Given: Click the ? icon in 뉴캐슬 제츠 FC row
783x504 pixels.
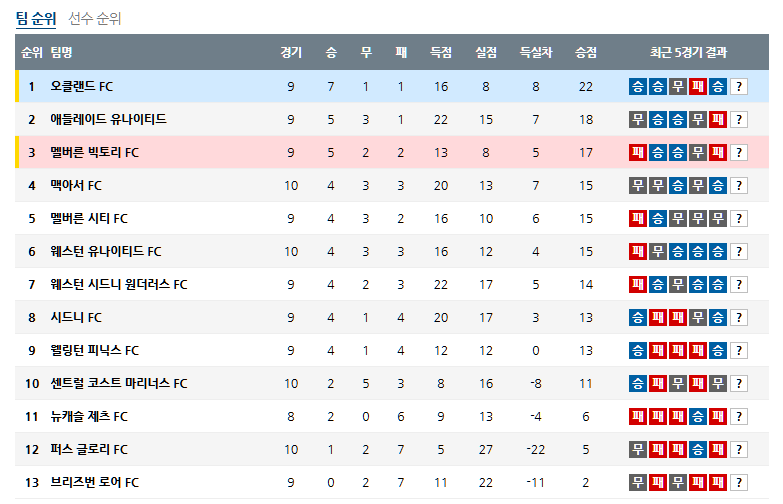Looking at the screenshot, I should point(739,417).
